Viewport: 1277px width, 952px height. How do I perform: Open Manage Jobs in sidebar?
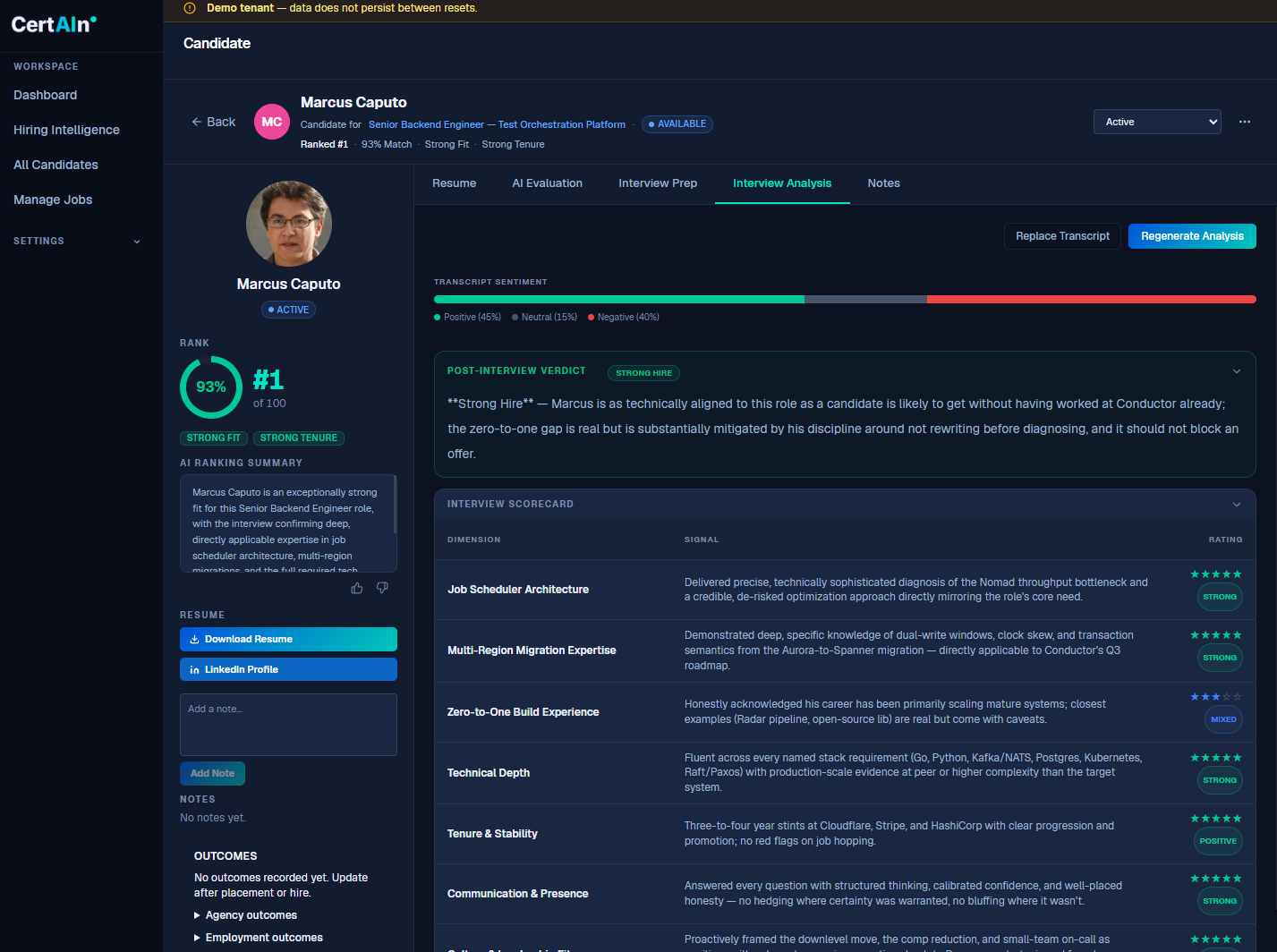tap(53, 200)
